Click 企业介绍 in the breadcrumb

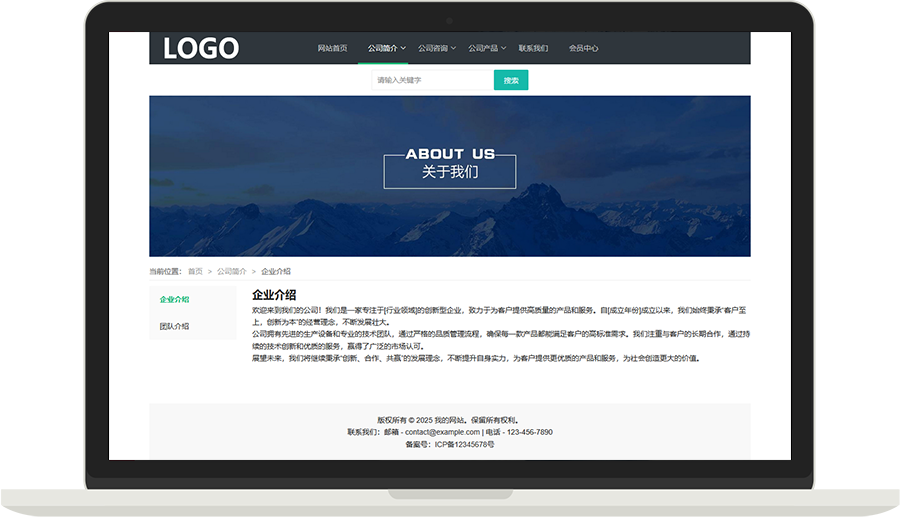coord(276,271)
